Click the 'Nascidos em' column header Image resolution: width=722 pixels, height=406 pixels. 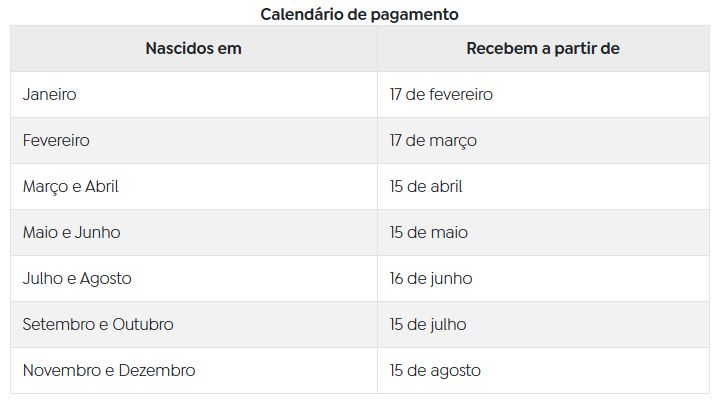point(193,48)
